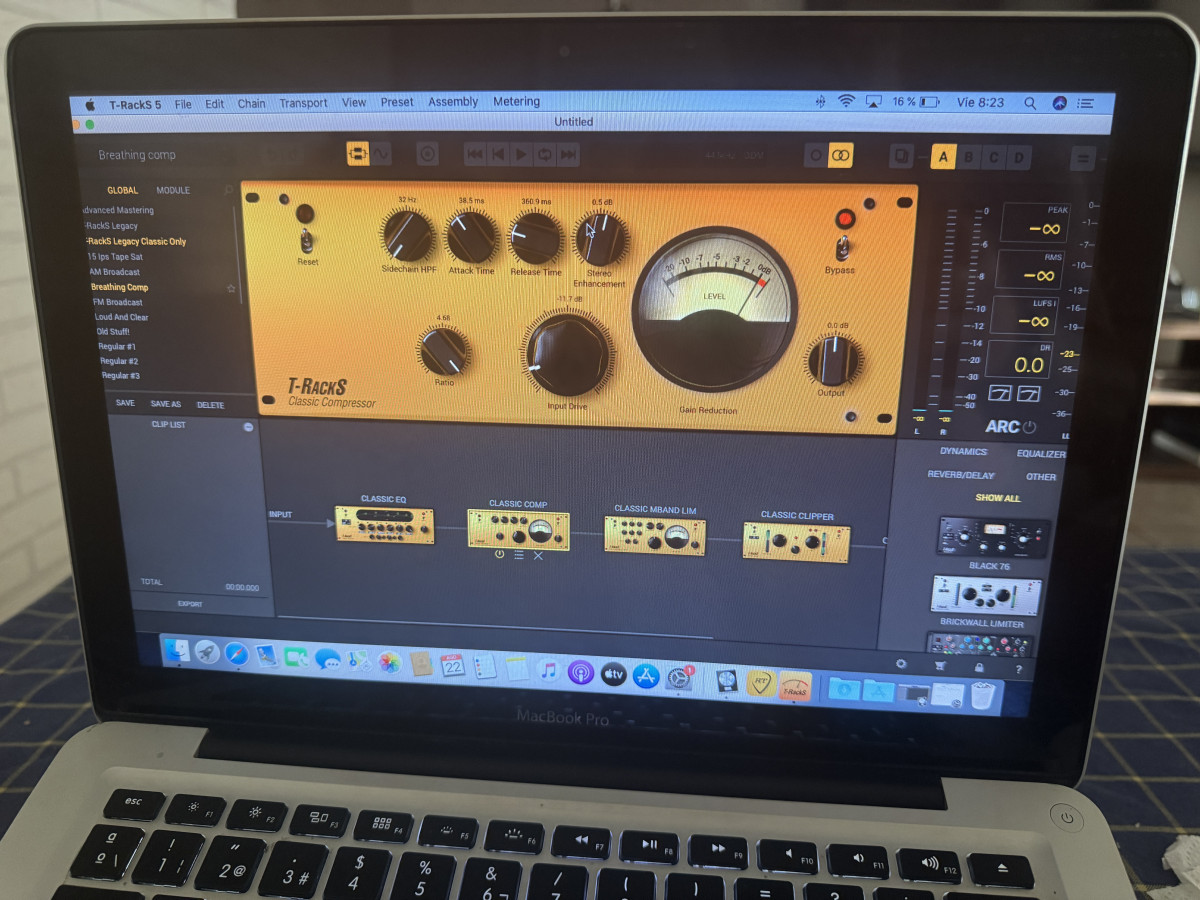Image resolution: width=1200 pixels, height=900 pixels.
Task: Click the SAVE AS button
Action: click(166, 404)
